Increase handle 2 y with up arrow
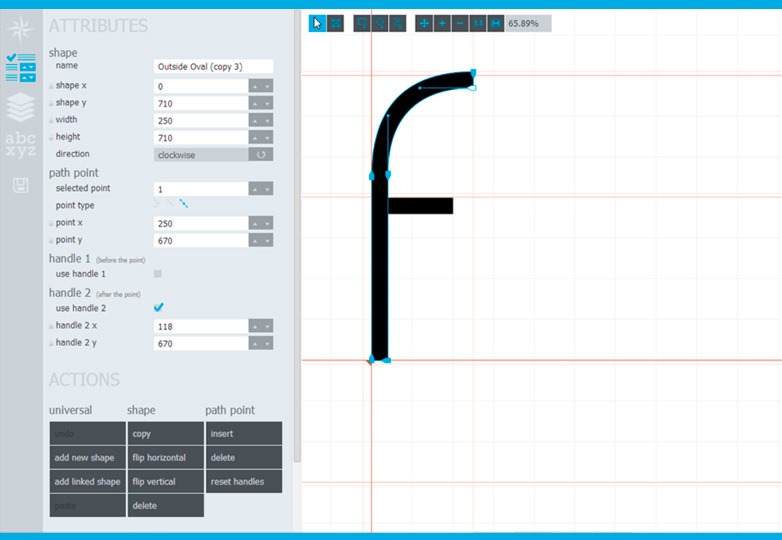The width and height of the screenshot is (782, 540). click(255, 343)
